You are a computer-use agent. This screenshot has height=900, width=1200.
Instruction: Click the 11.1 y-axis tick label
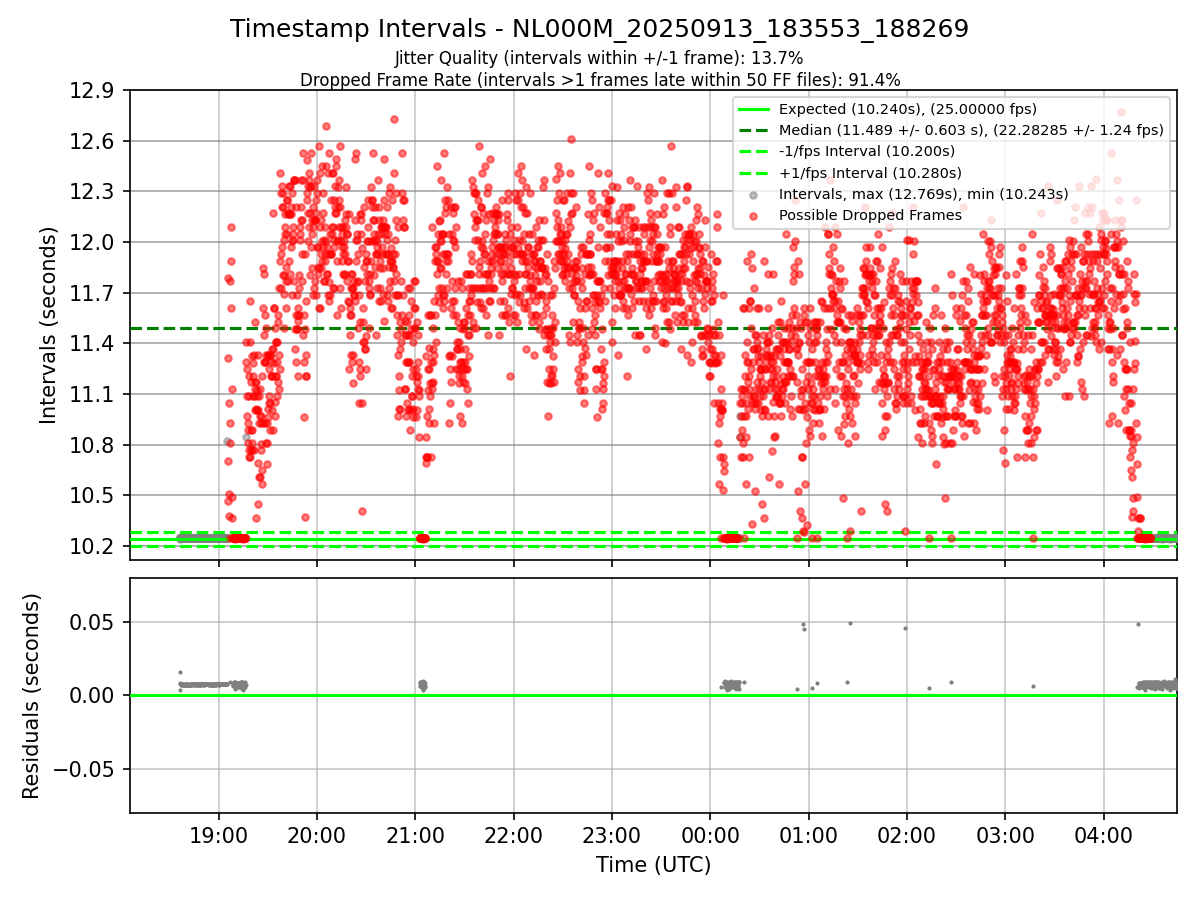click(x=91, y=395)
